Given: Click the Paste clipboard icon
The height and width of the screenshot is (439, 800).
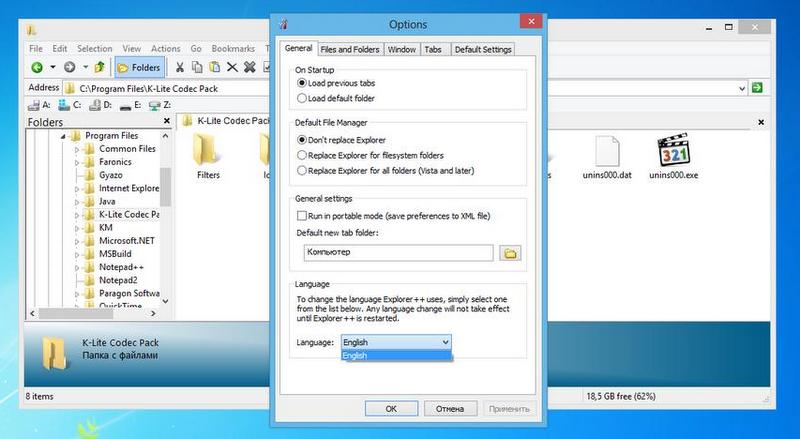Looking at the screenshot, I should (x=215, y=67).
